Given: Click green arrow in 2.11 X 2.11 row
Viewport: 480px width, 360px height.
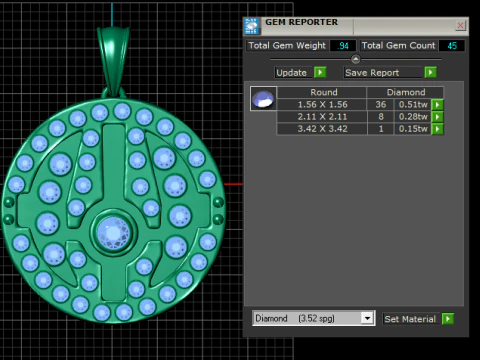Looking at the screenshot, I should pyautogui.click(x=437, y=117).
